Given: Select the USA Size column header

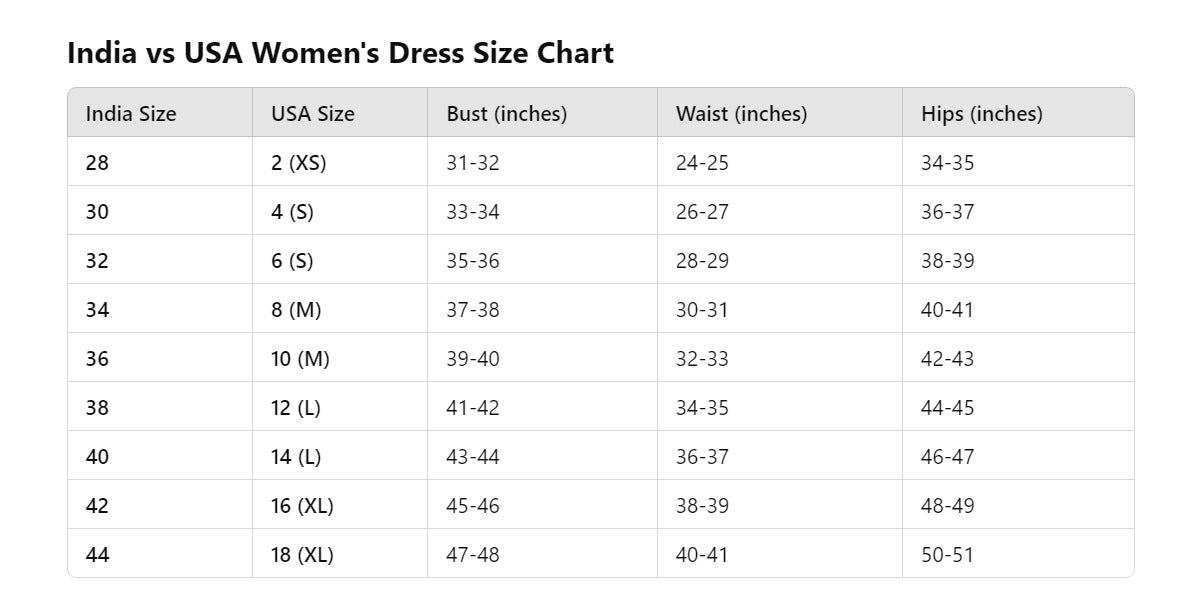Looking at the screenshot, I should click(313, 114).
